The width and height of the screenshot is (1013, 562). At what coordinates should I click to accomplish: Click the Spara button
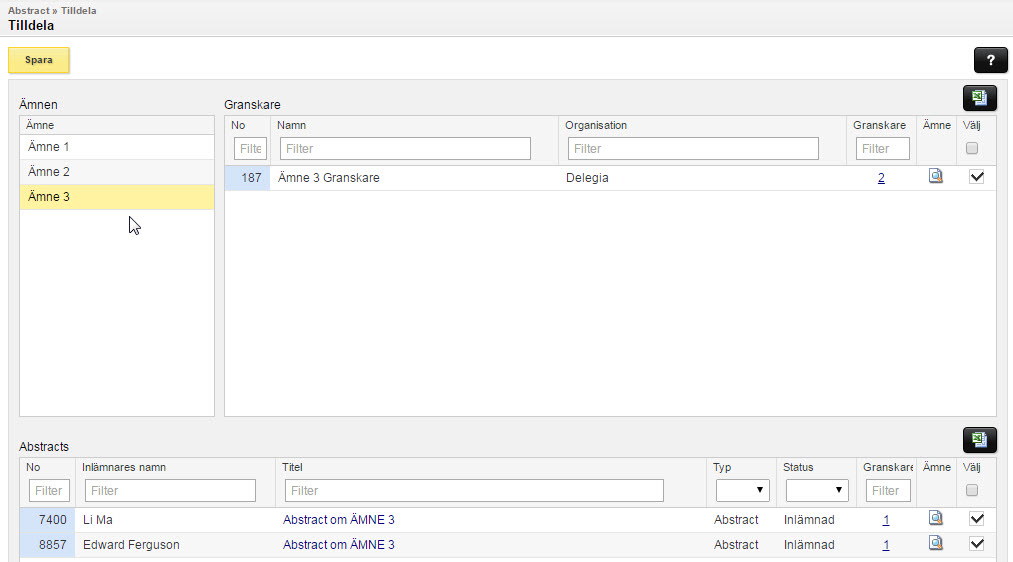click(39, 60)
